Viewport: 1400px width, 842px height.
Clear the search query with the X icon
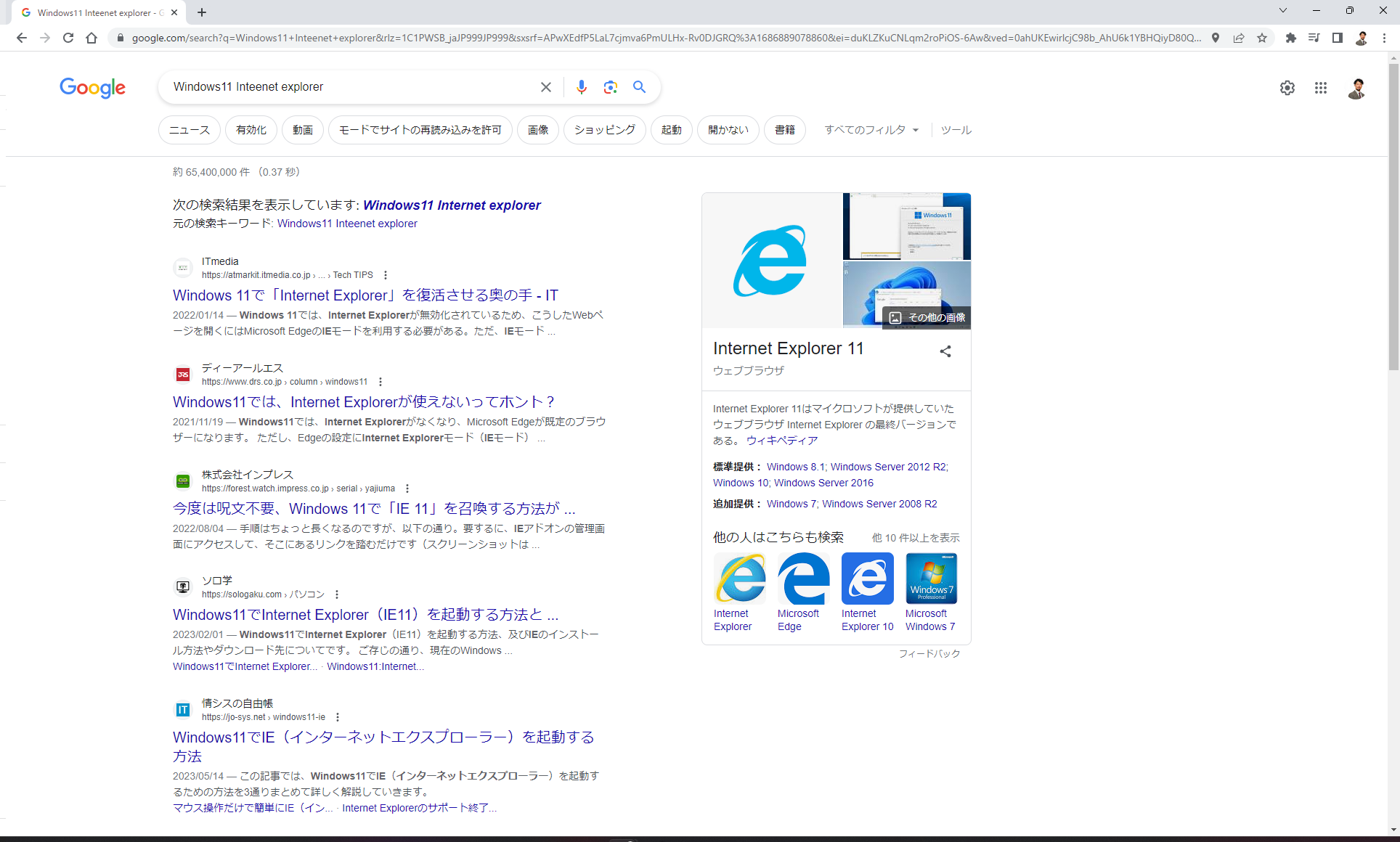pos(545,86)
